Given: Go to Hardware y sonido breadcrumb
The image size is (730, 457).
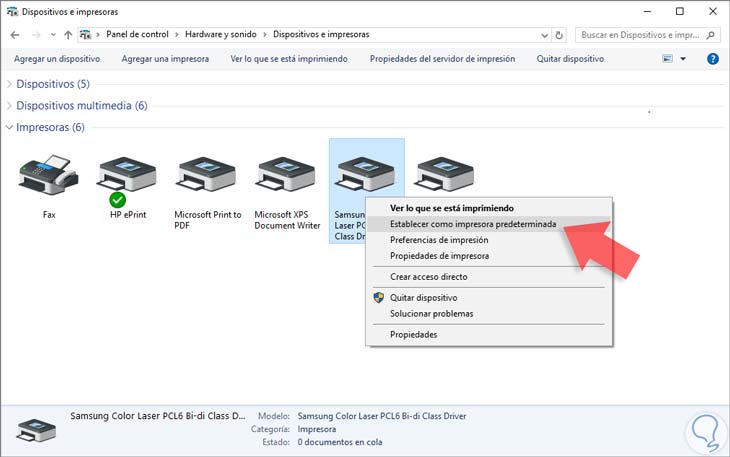Looking at the screenshot, I should pyautogui.click(x=221, y=34).
